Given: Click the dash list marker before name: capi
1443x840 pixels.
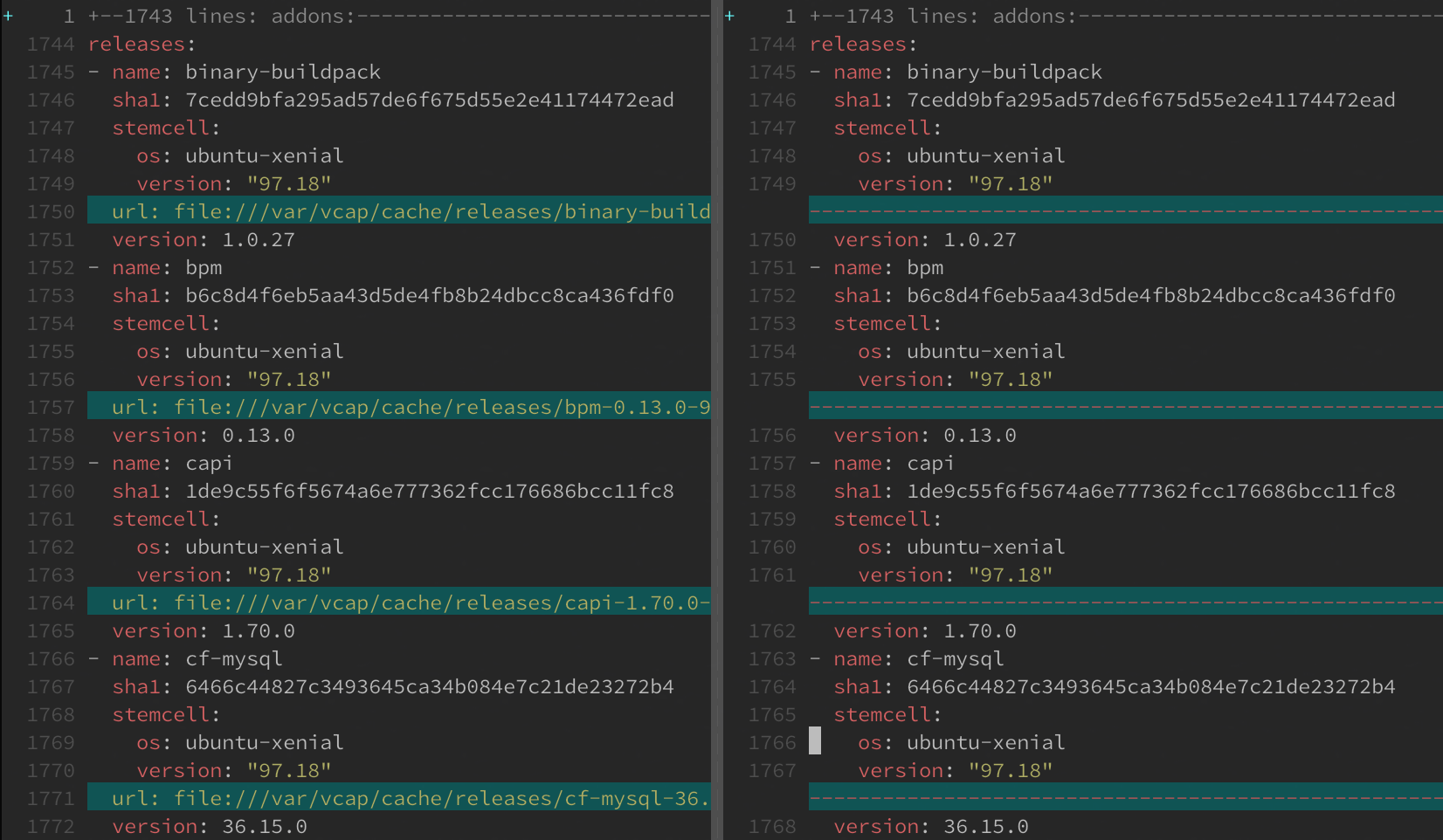Looking at the screenshot, I should [93, 463].
